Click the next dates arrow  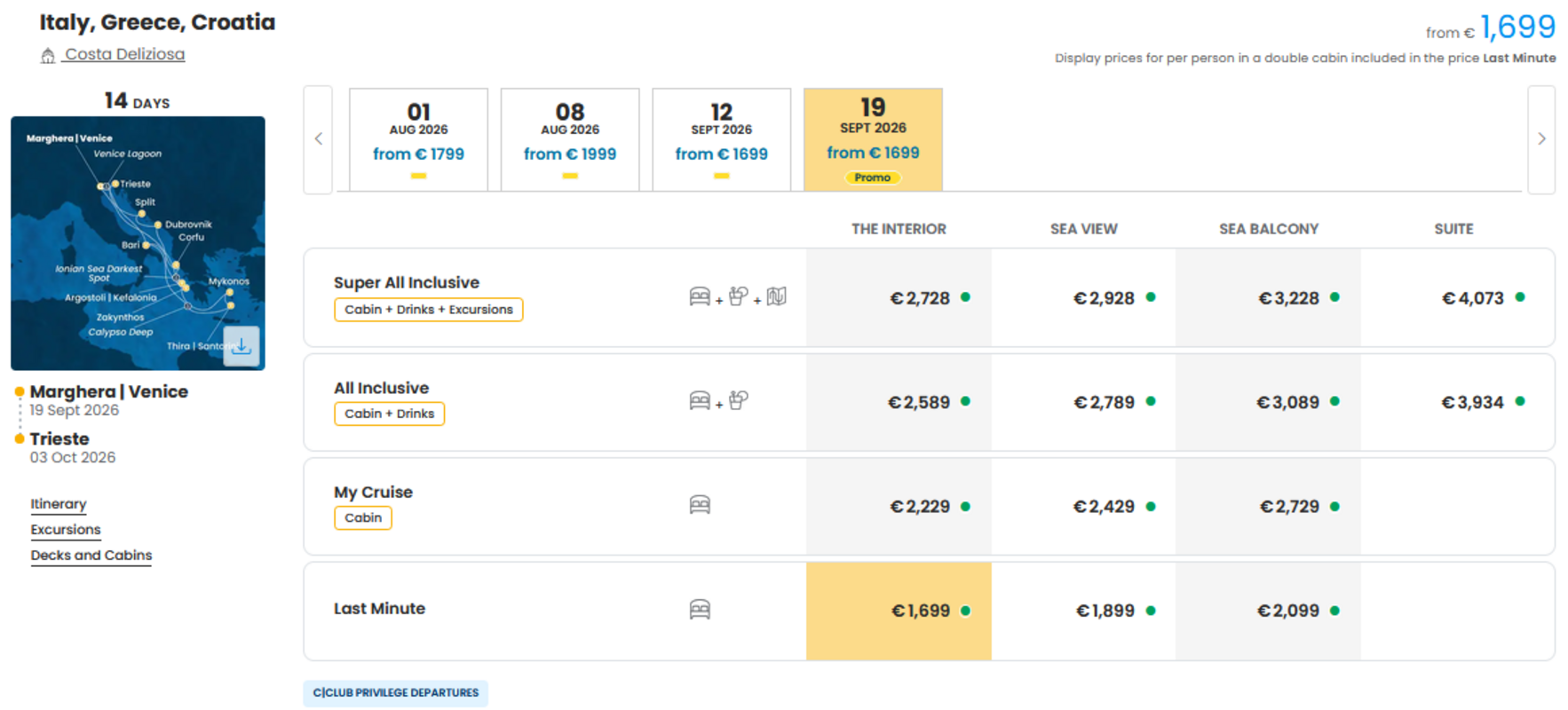coord(1541,139)
